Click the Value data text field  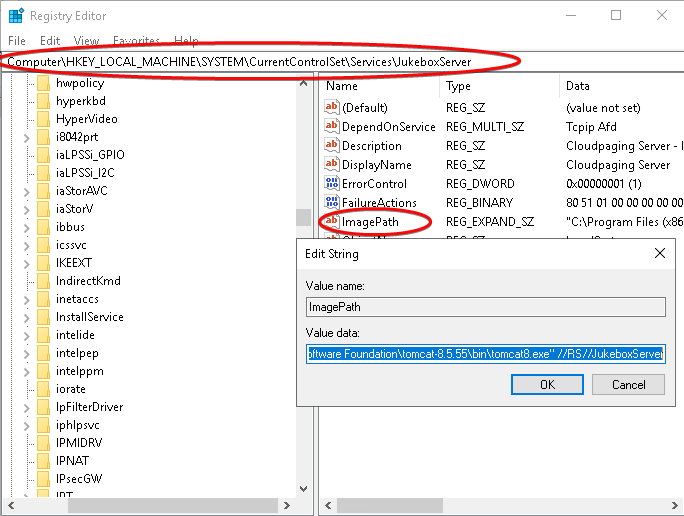(x=485, y=354)
